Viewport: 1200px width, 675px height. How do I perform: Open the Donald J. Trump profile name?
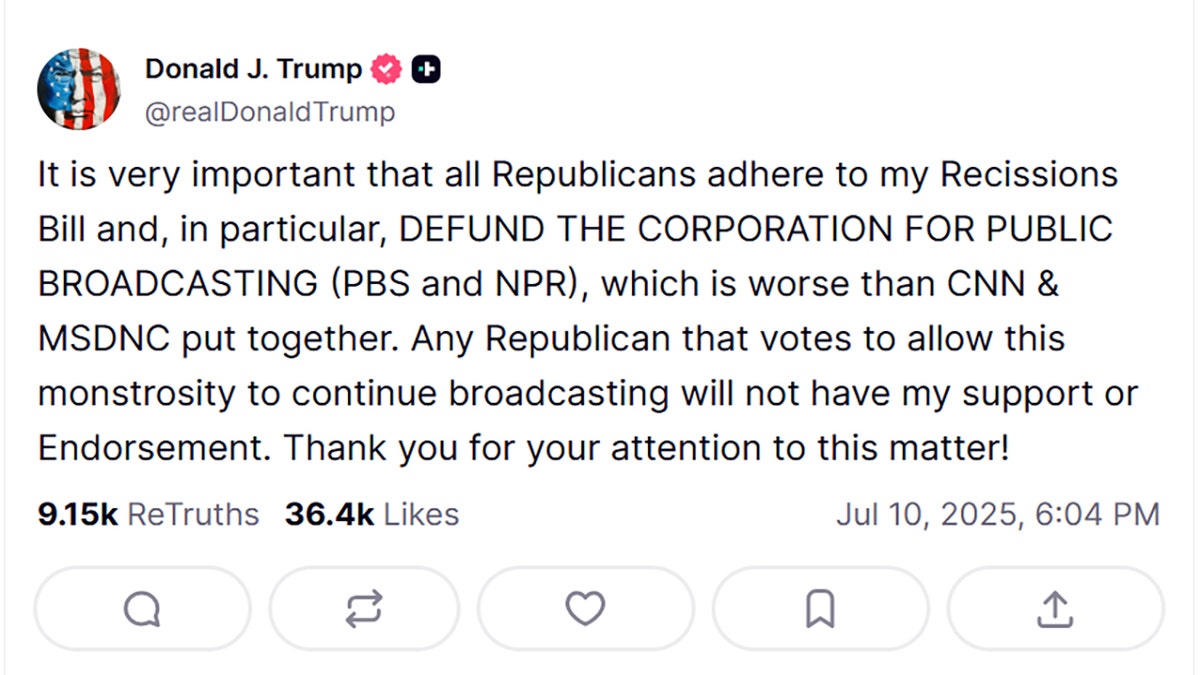(253, 69)
